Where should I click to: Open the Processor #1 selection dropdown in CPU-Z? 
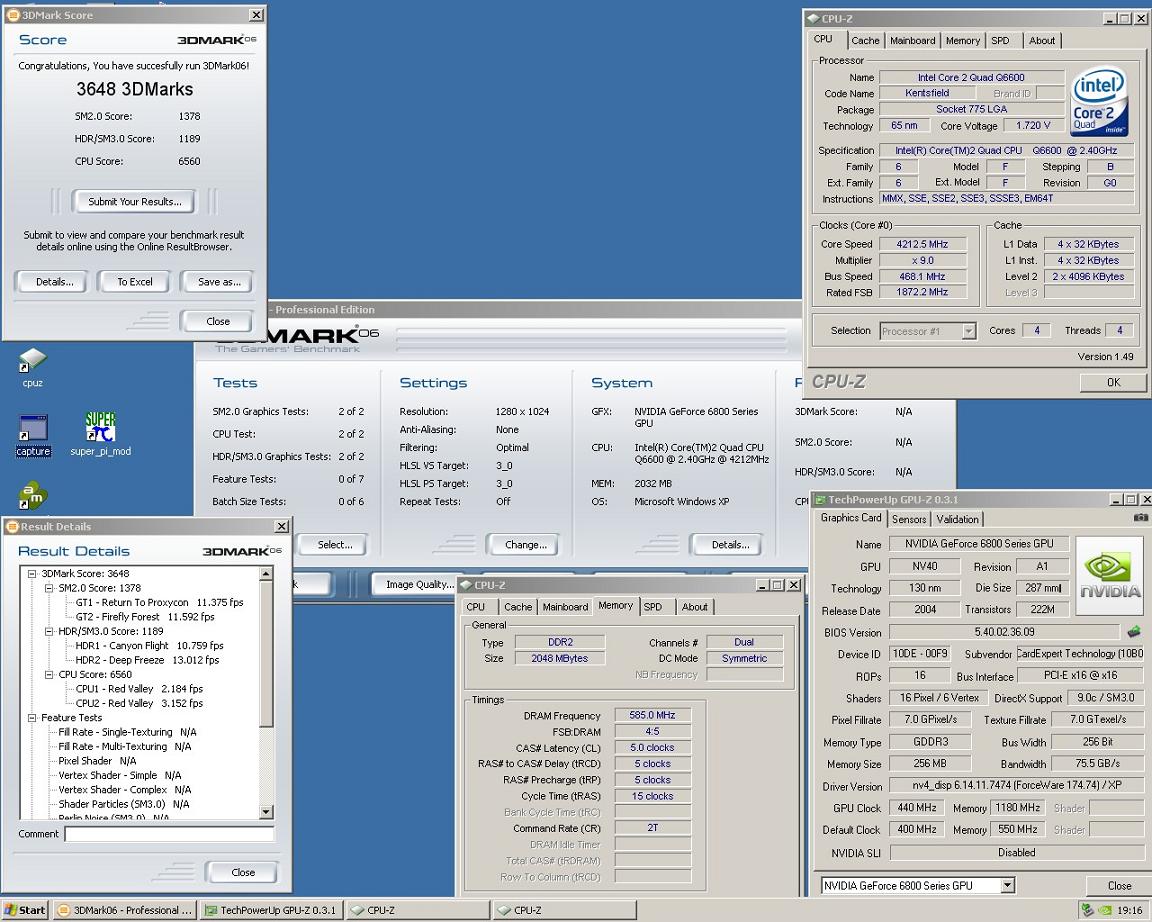(x=968, y=331)
